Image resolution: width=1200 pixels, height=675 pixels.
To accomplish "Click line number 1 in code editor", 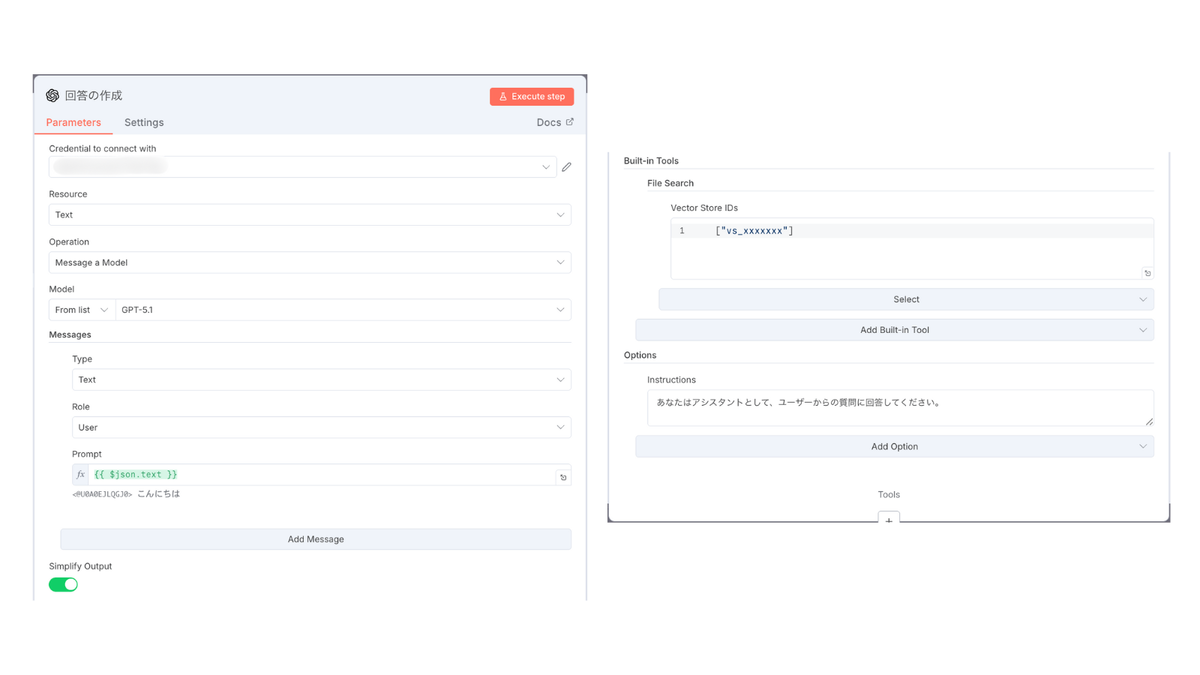I will pos(682,231).
